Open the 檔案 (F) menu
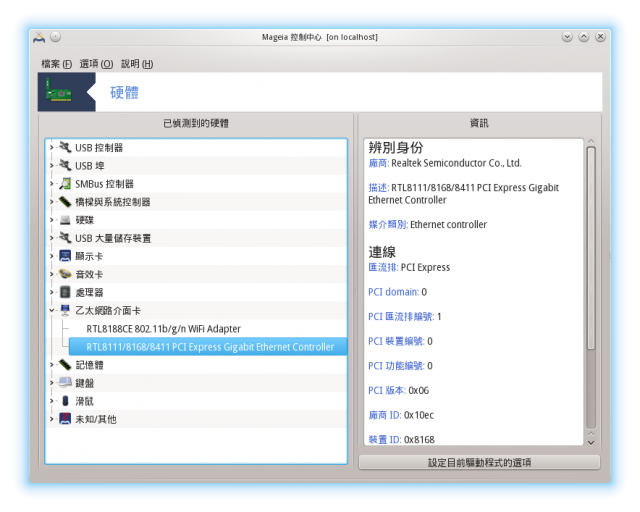The image size is (640, 512). pos(56,64)
